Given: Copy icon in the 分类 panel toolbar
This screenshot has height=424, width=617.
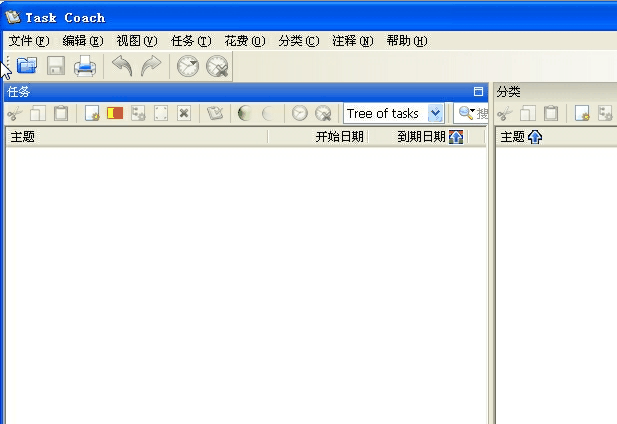Looking at the screenshot, I should tap(528, 114).
